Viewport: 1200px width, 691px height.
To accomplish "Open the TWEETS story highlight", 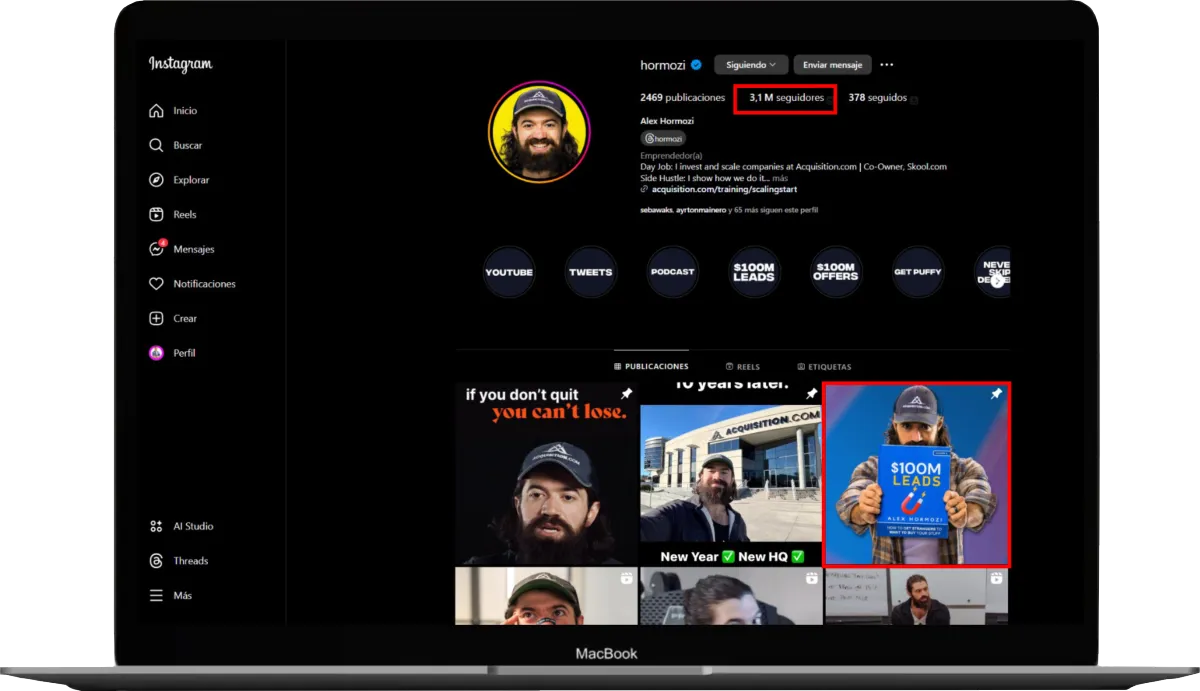I will click(x=591, y=272).
